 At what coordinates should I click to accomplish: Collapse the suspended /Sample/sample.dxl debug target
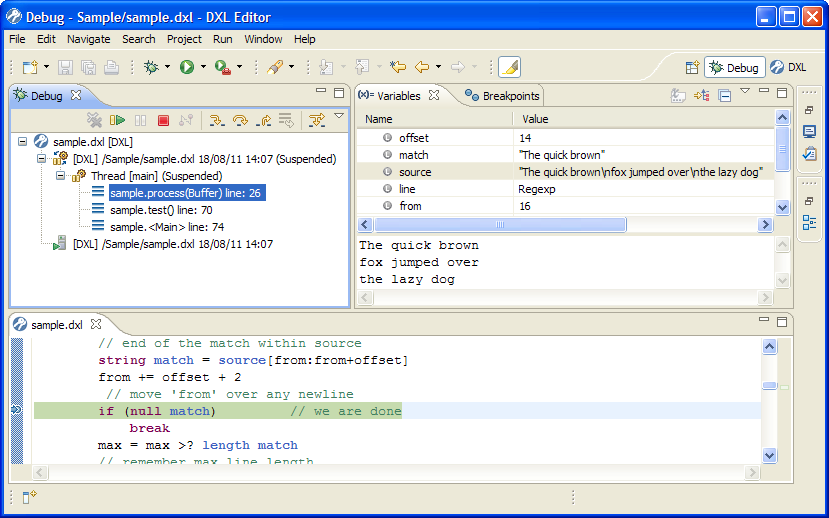pos(41,159)
